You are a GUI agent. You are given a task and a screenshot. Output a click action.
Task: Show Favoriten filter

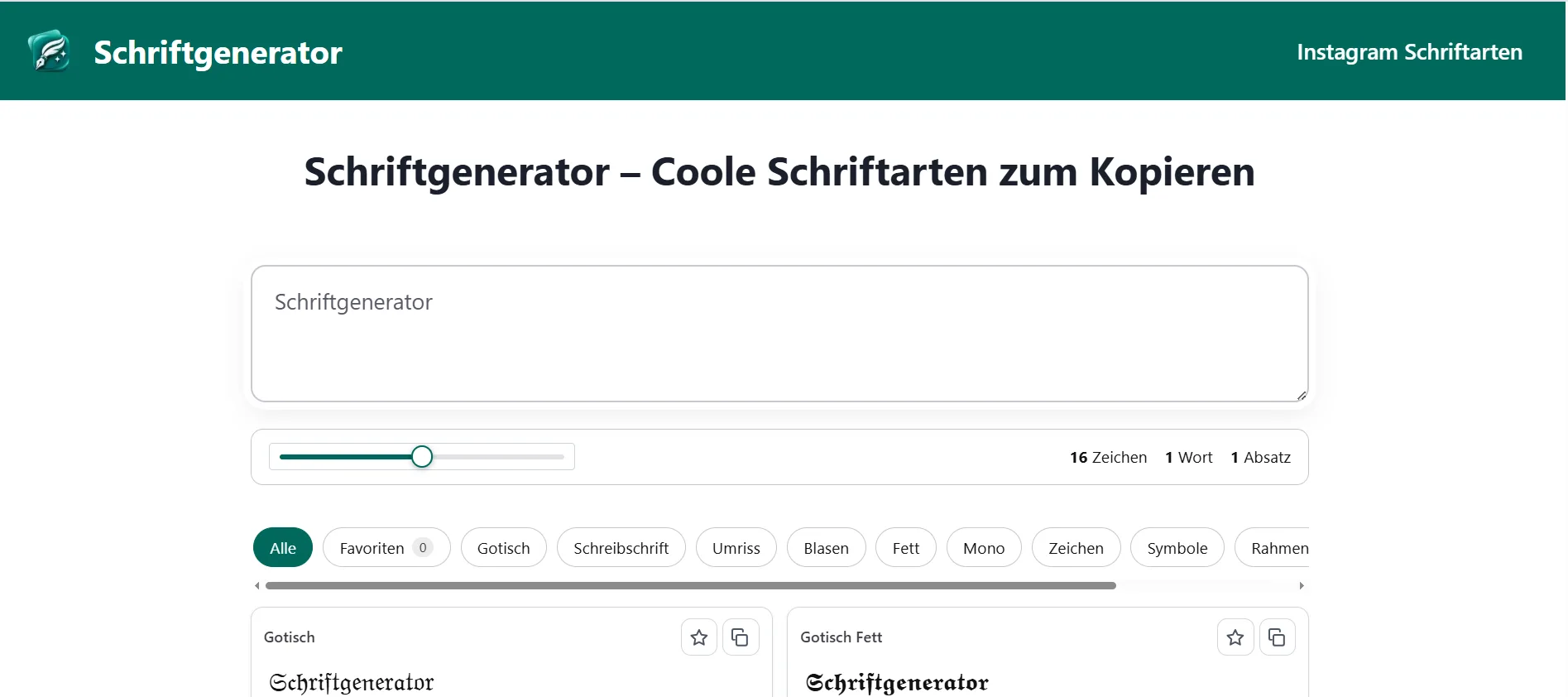click(x=386, y=547)
